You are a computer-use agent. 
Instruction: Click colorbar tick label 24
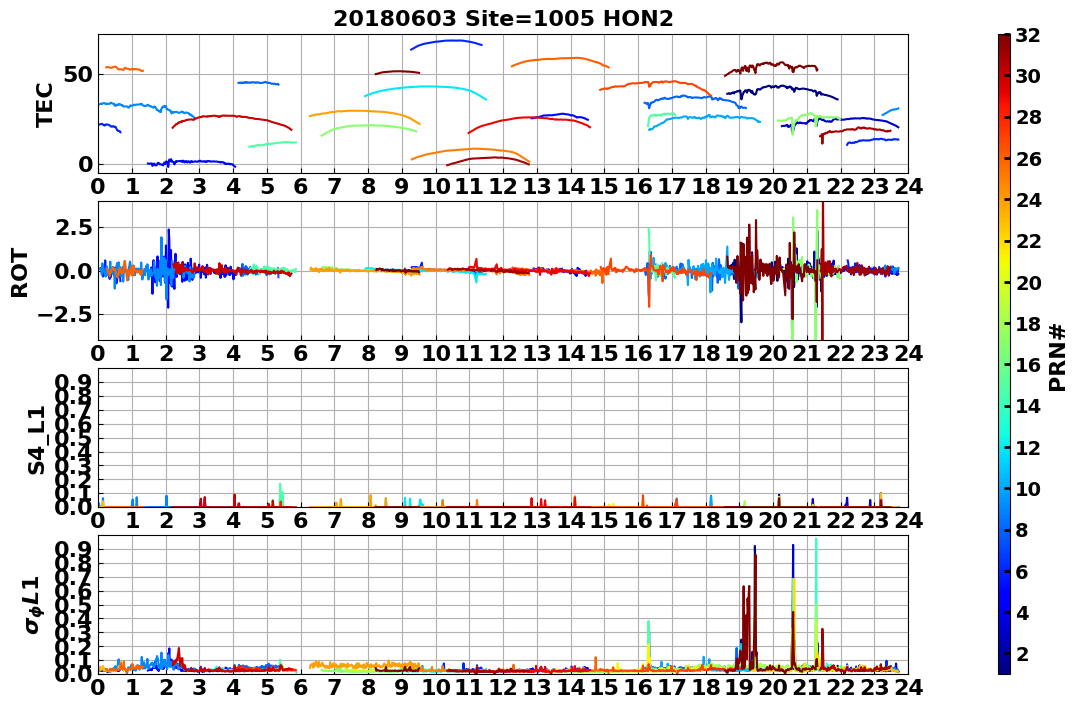1028,200
